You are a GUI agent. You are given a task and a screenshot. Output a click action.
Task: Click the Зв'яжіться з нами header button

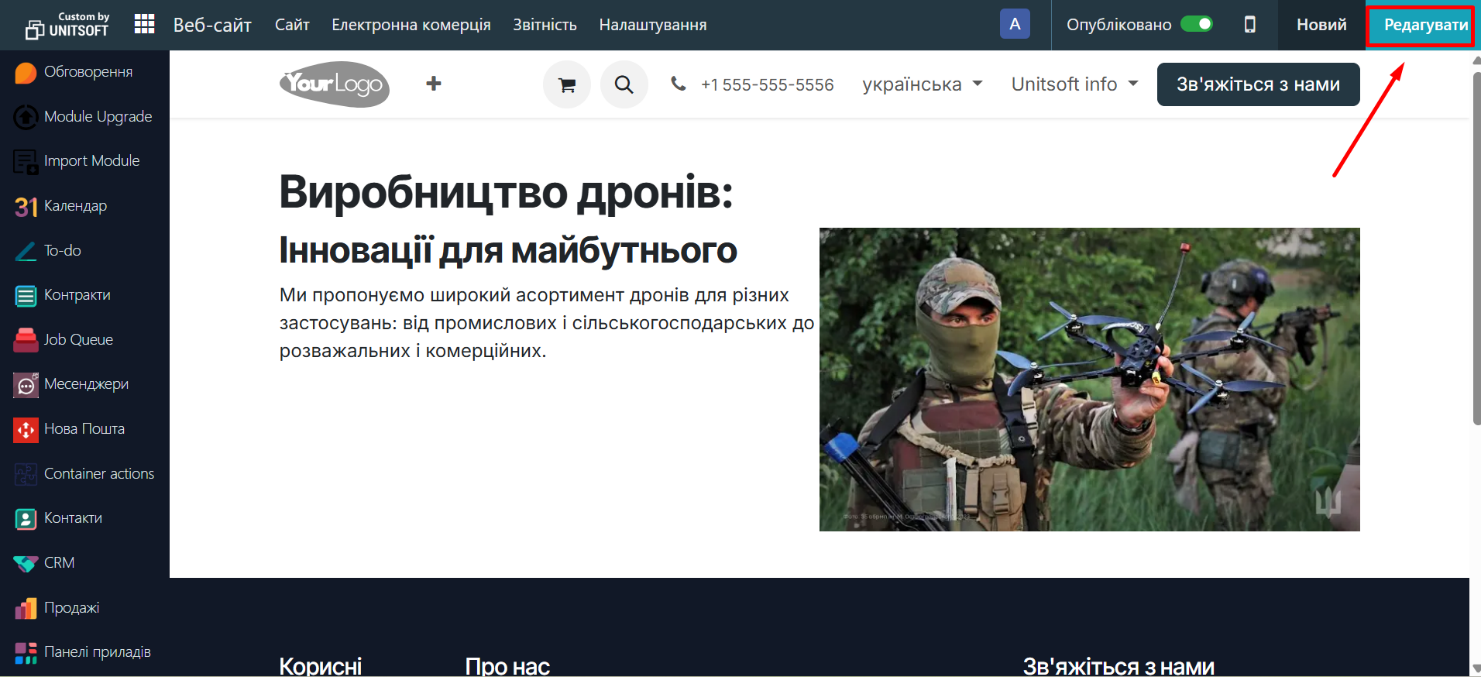pyautogui.click(x=1257, y=85)
